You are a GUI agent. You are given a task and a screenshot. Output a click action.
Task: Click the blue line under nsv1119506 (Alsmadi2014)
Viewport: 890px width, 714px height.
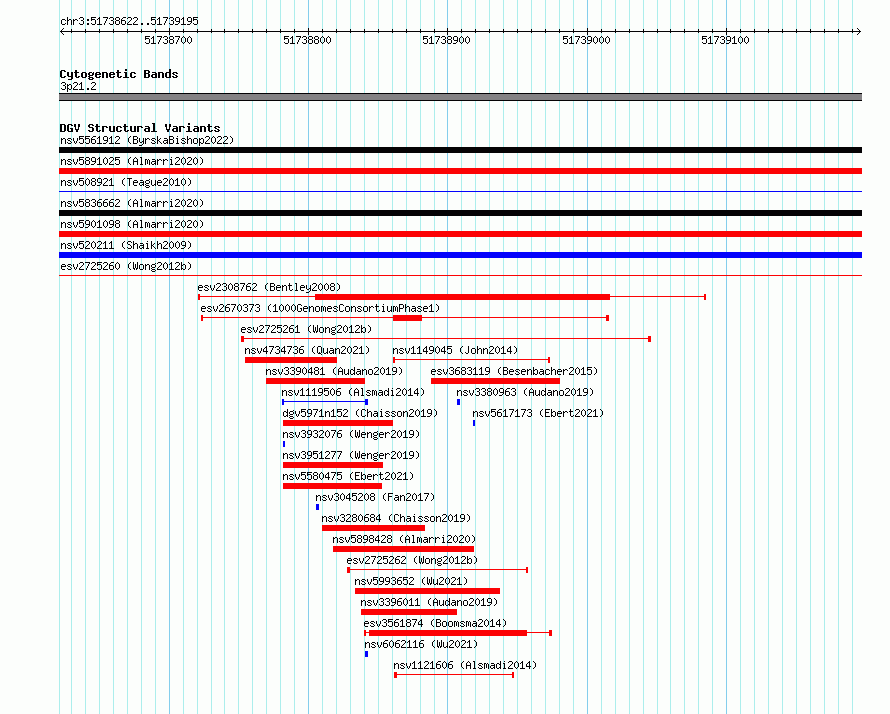coord(325,402)
